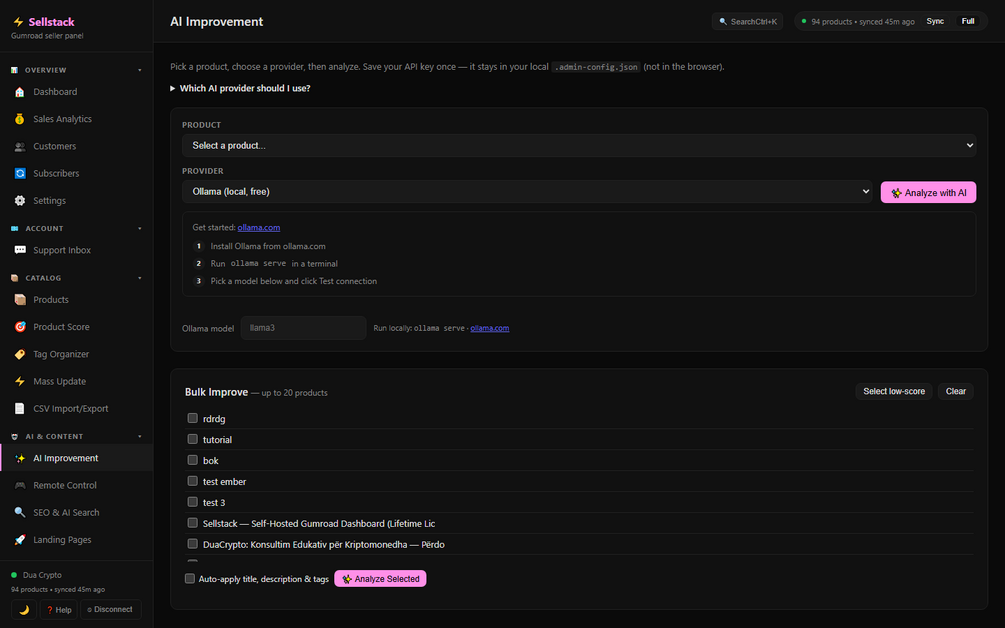The height and width of the screenshot is (628, 1005).
Task: Collapse the Overview section arrow
Action: (x=140, y=70)
